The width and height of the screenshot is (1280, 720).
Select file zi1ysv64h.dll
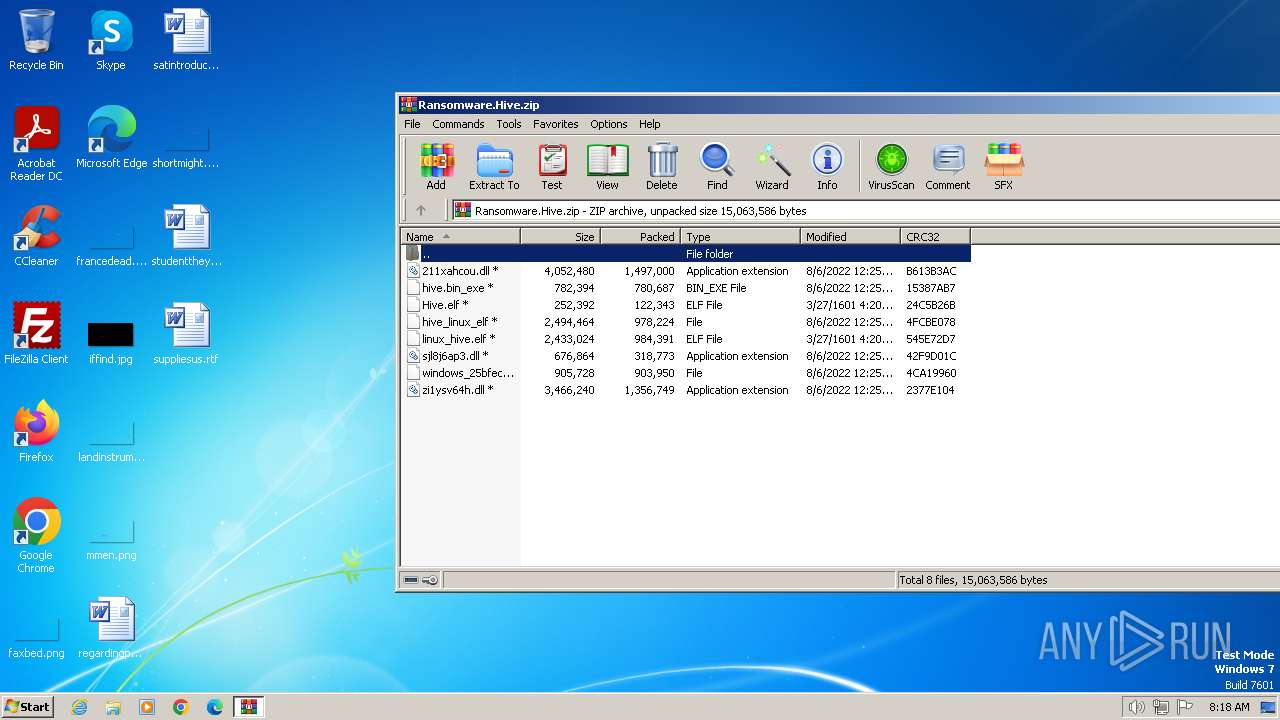pyautogui.click(x=686, y=390)
